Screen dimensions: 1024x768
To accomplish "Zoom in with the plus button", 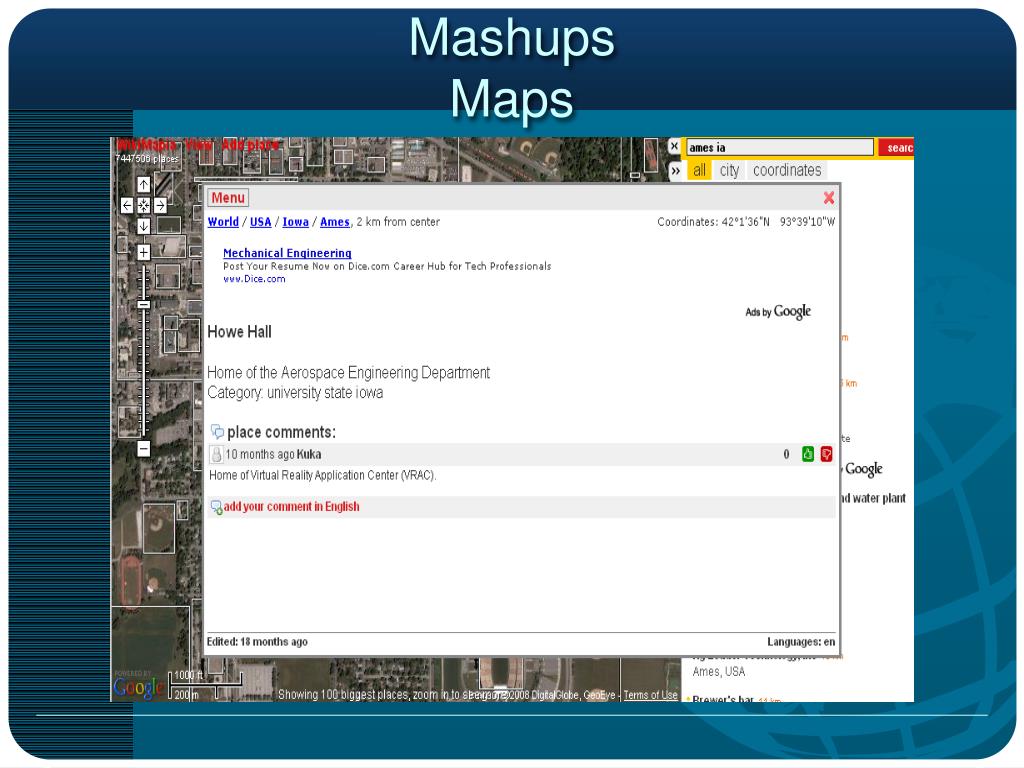I will [x=144, y=252].
